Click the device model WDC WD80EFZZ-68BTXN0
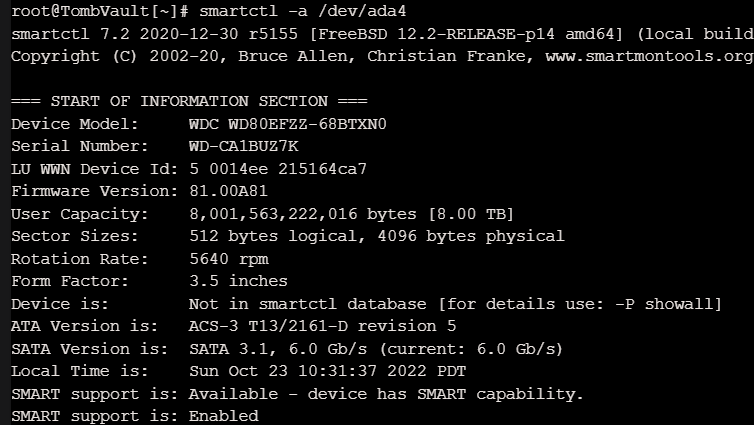Image resolution: width=754 pixels, height=425 pixels. coord(288,124)
